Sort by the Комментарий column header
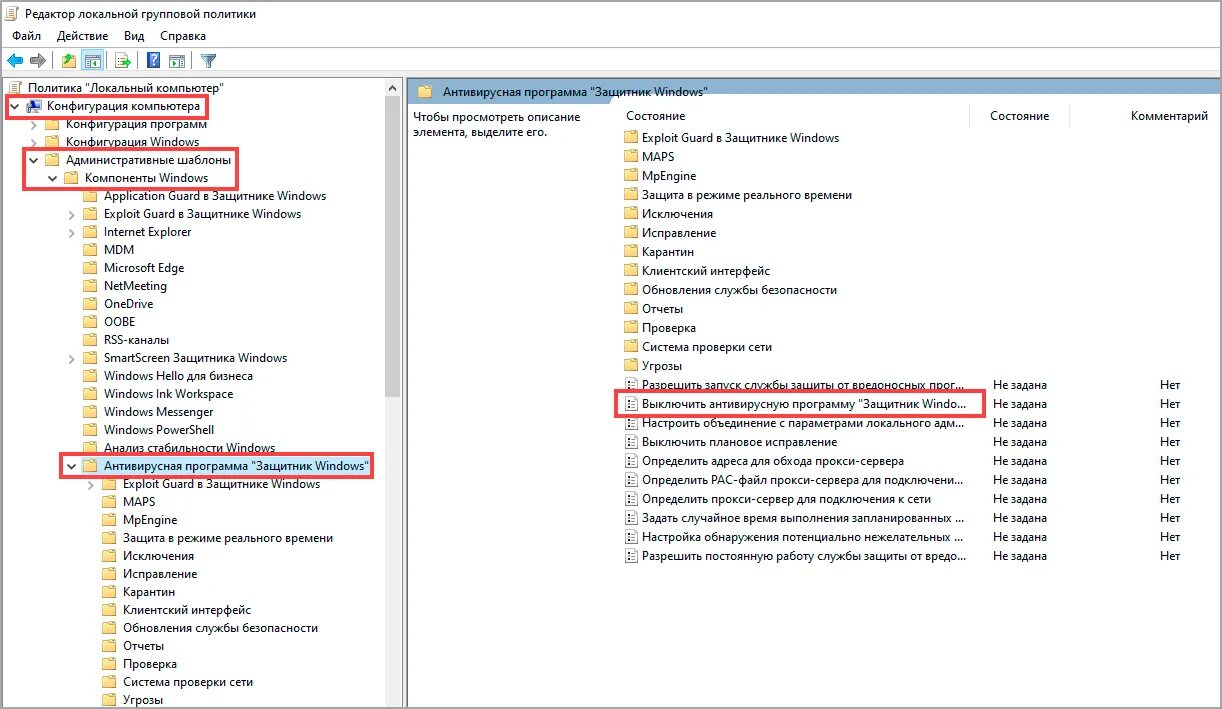Screen dimensions: 1222x709 point(1168,116)
